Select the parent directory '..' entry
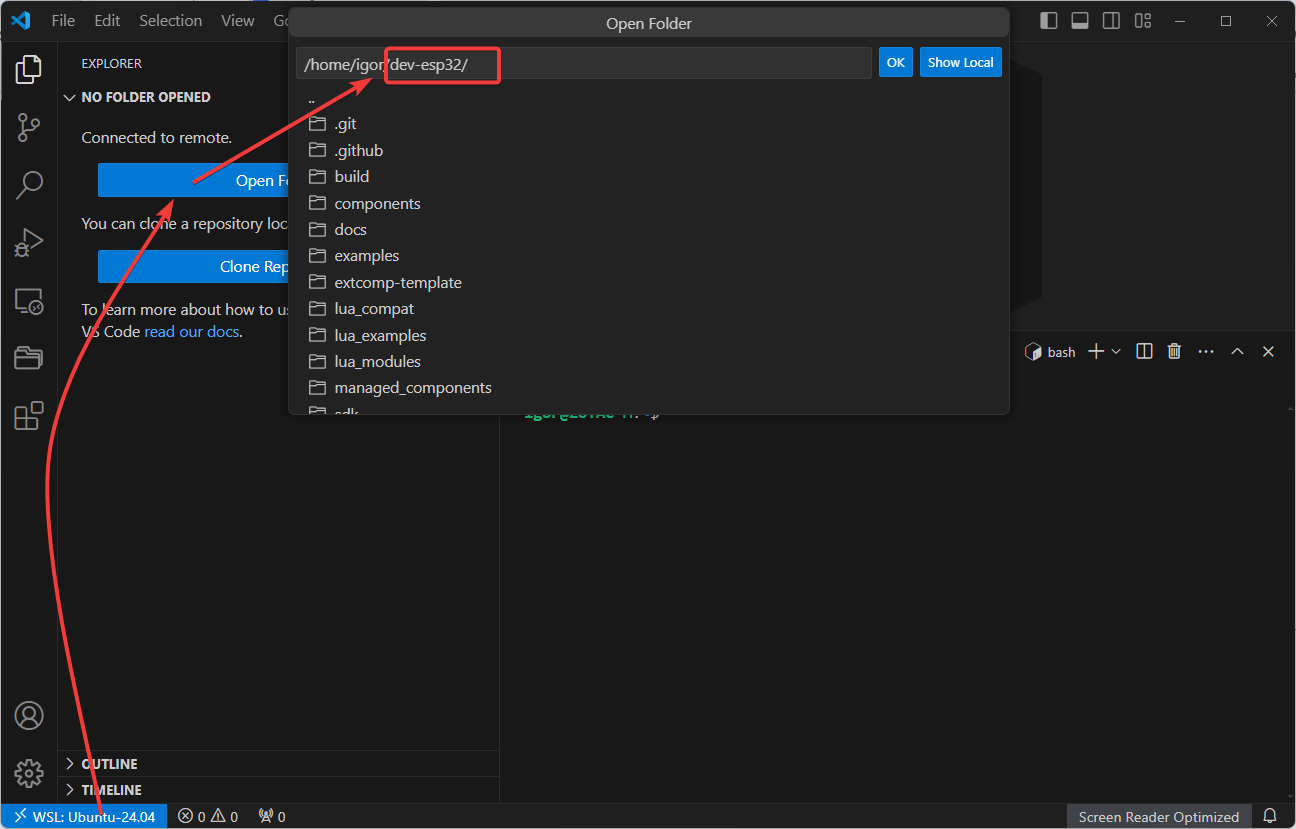The image size is (1296, 829). [648, 98]
